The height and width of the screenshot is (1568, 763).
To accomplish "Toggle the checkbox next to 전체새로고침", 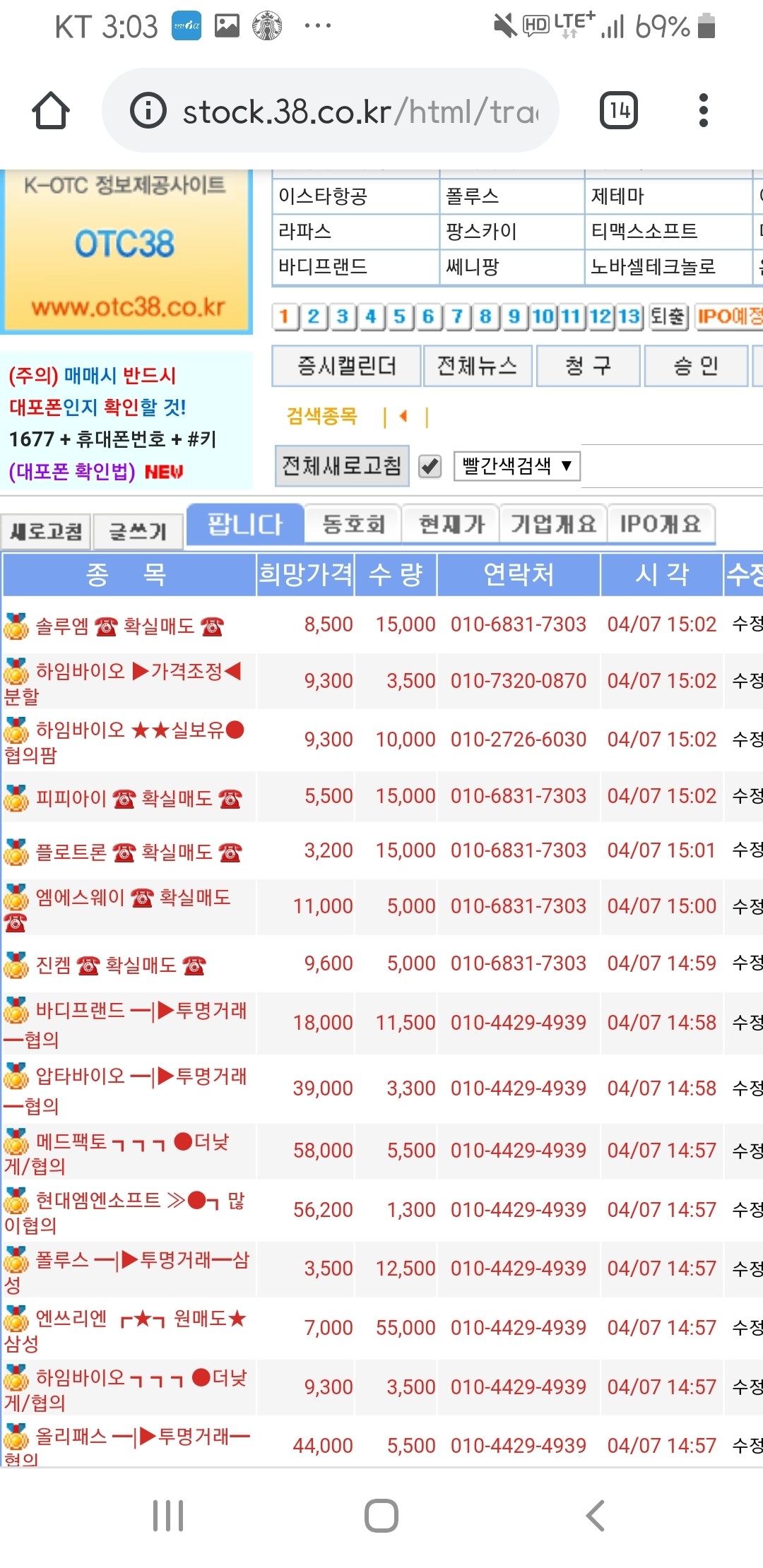I will (x=430, y=466).
